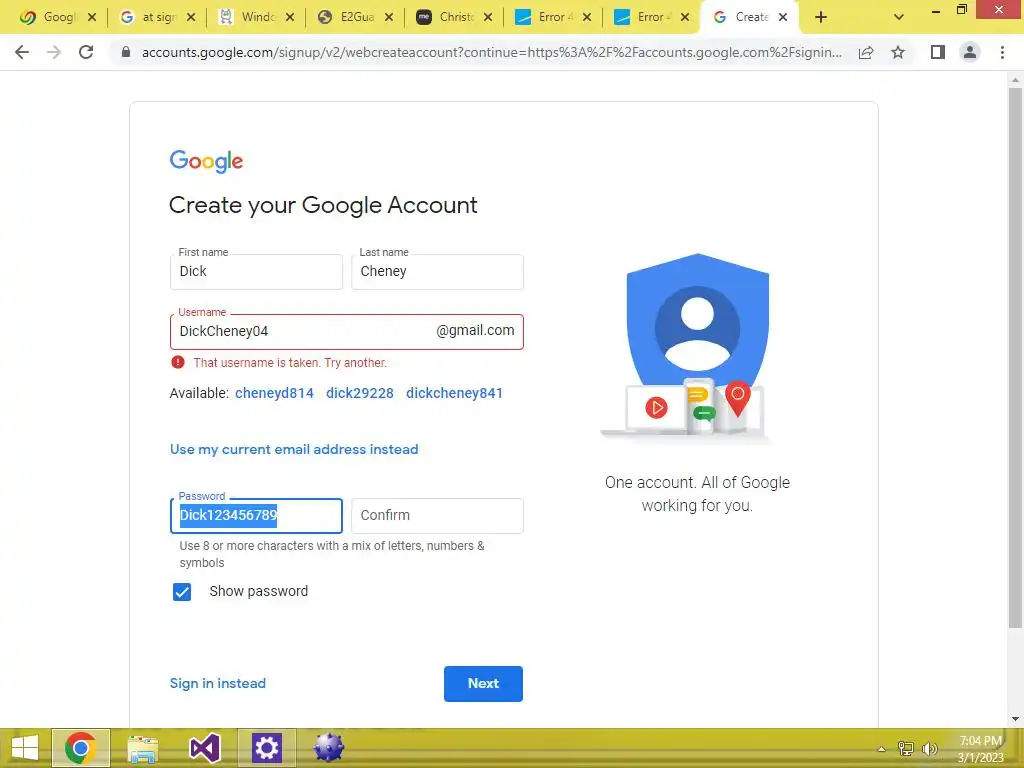Share this page icon
This screenshot has height=768, width=1024.
(866, 52)
